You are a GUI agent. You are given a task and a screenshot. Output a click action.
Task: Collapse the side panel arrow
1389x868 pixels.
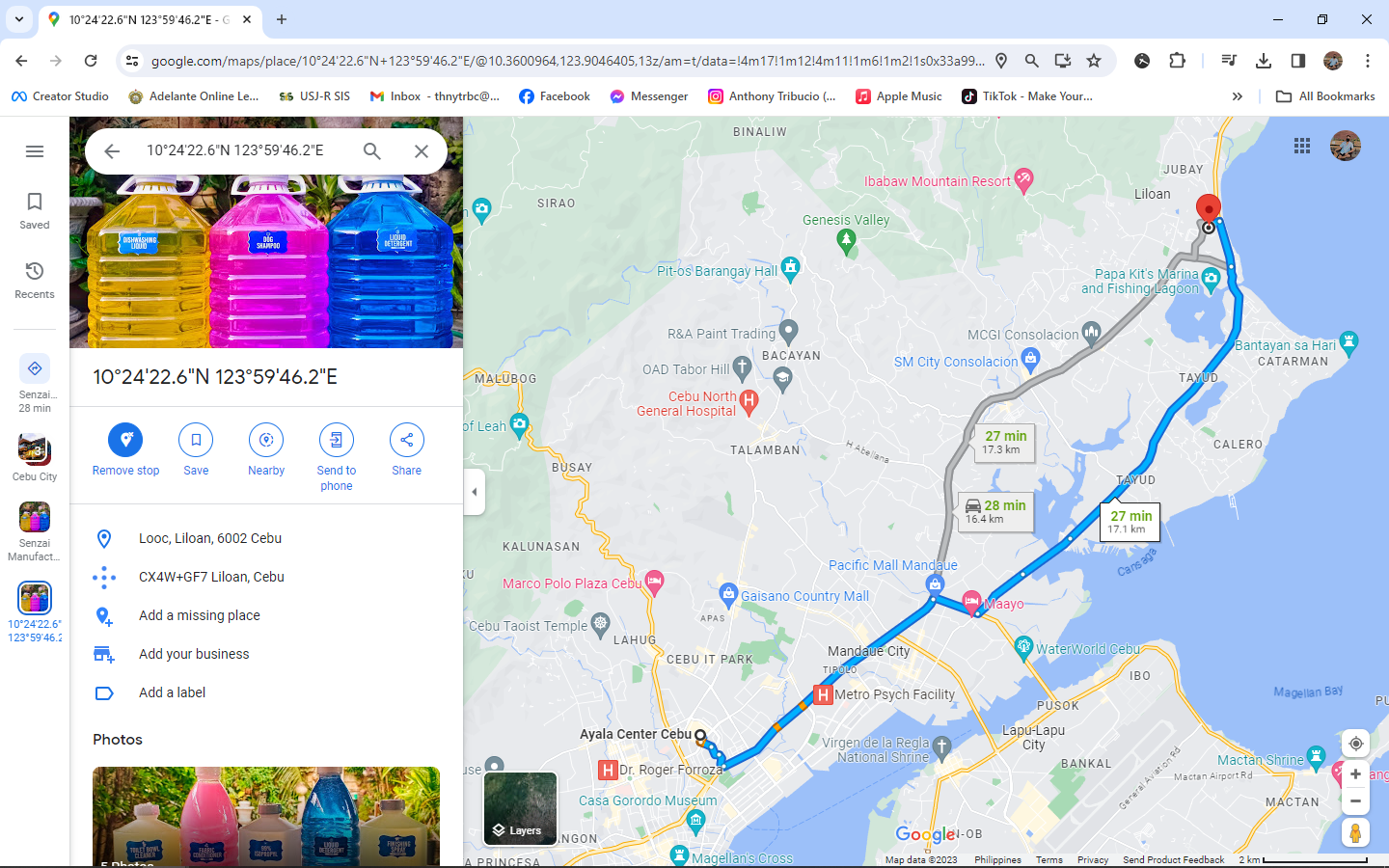[x=474, y=492]
